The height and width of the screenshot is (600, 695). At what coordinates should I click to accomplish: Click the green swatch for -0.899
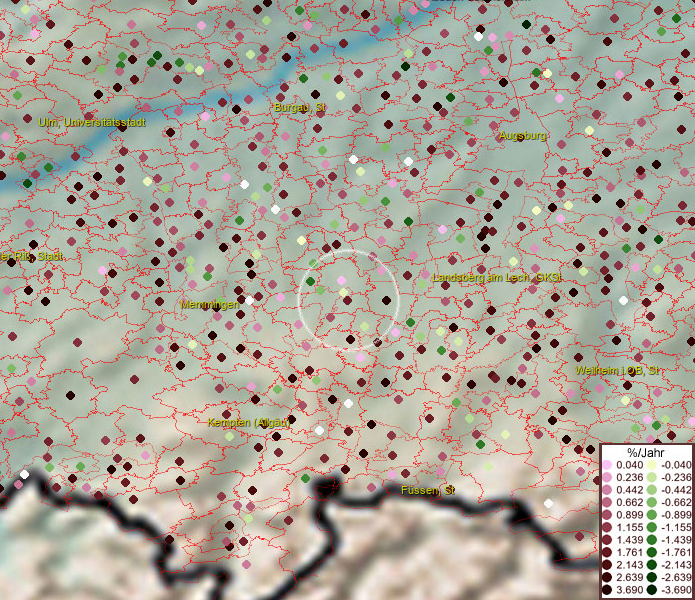pos(652,515)
